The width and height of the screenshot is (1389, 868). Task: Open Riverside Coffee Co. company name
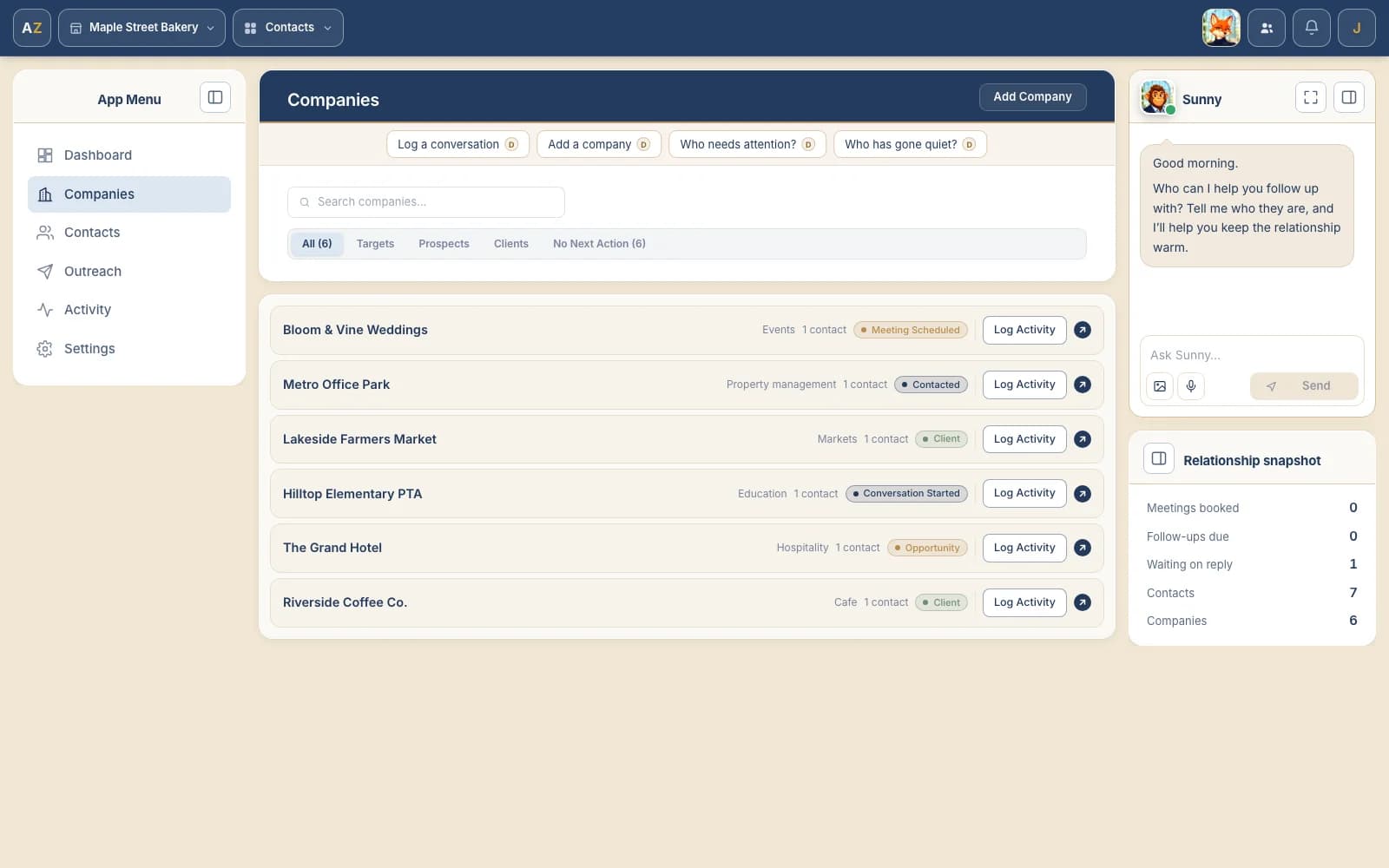[345, 602]
